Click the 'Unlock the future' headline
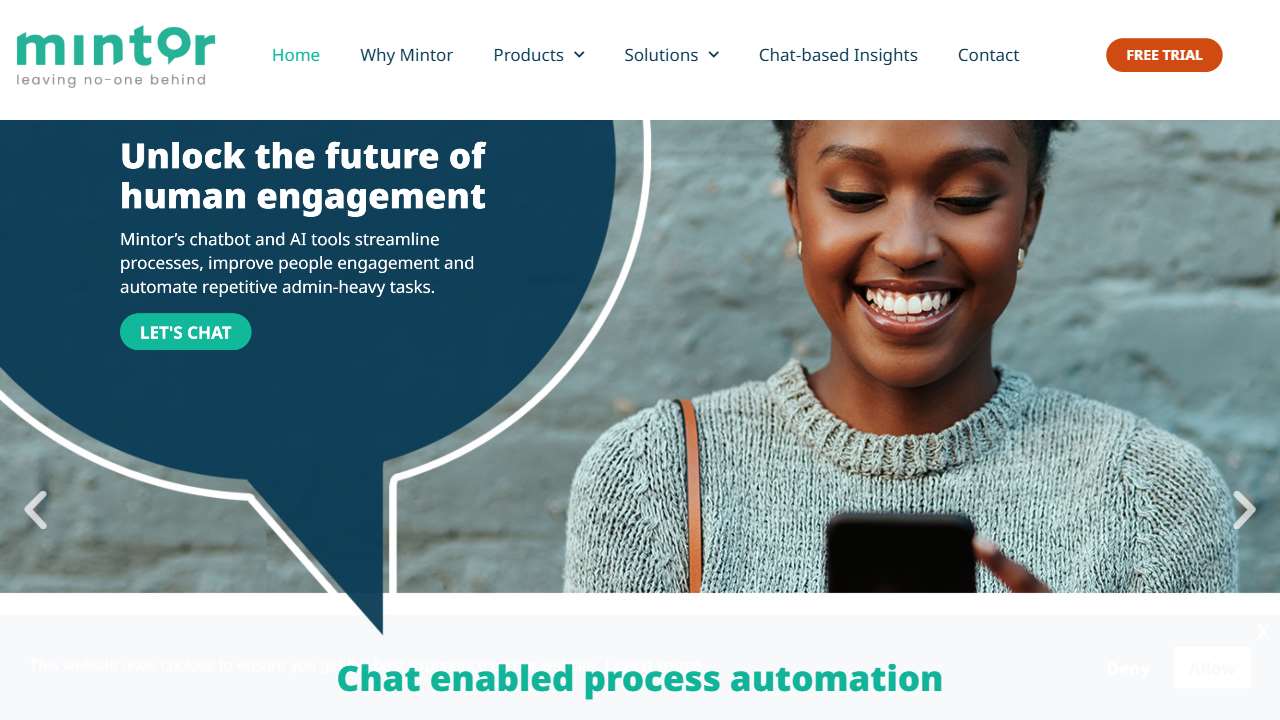This screenshot has height=720, width=1280. [x=303, y=176]
